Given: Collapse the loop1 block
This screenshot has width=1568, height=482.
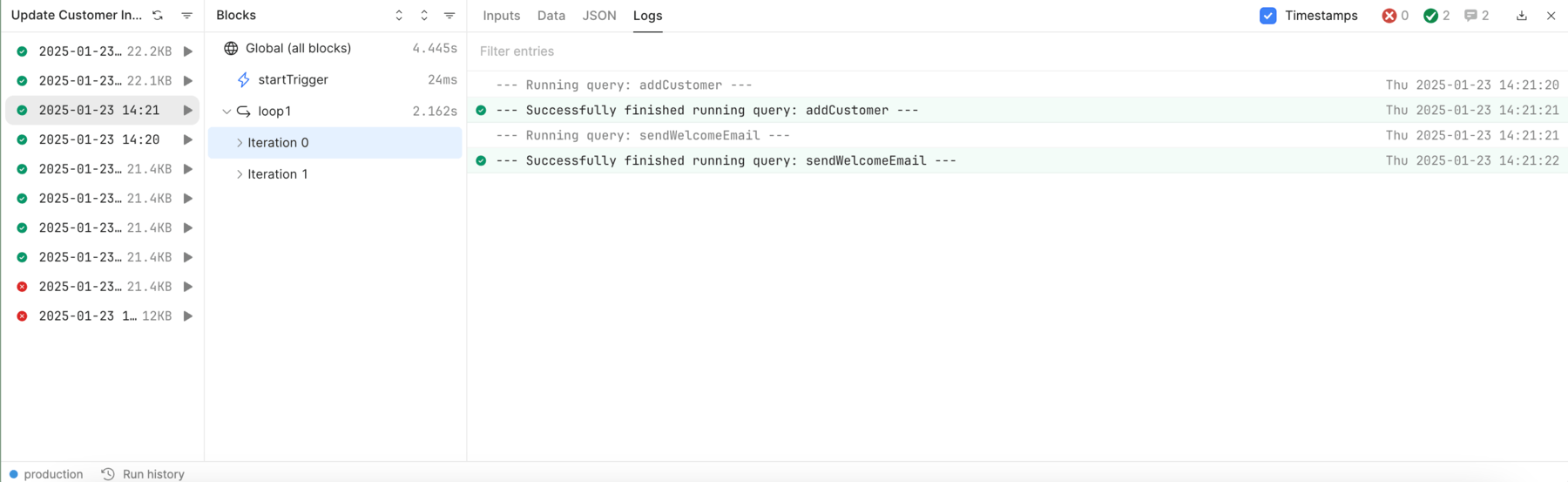Looking at the screenshot, I should [x=226, y=112].
